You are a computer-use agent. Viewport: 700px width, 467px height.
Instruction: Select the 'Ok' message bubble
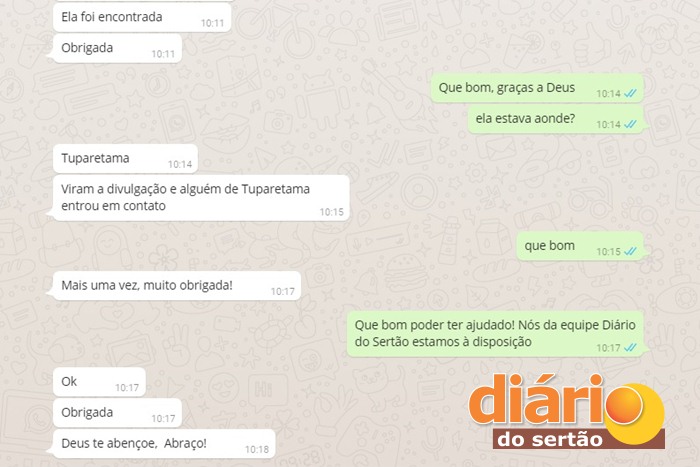(x=99, y=382)
